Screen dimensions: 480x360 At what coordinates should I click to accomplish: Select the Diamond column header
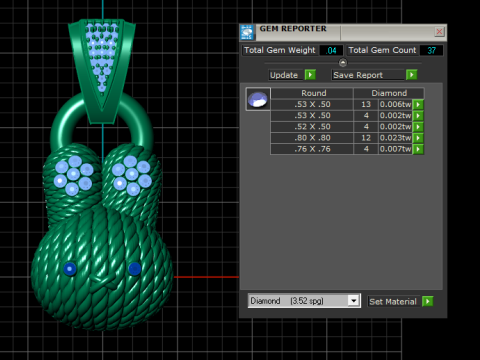click(x=389, y=93)
